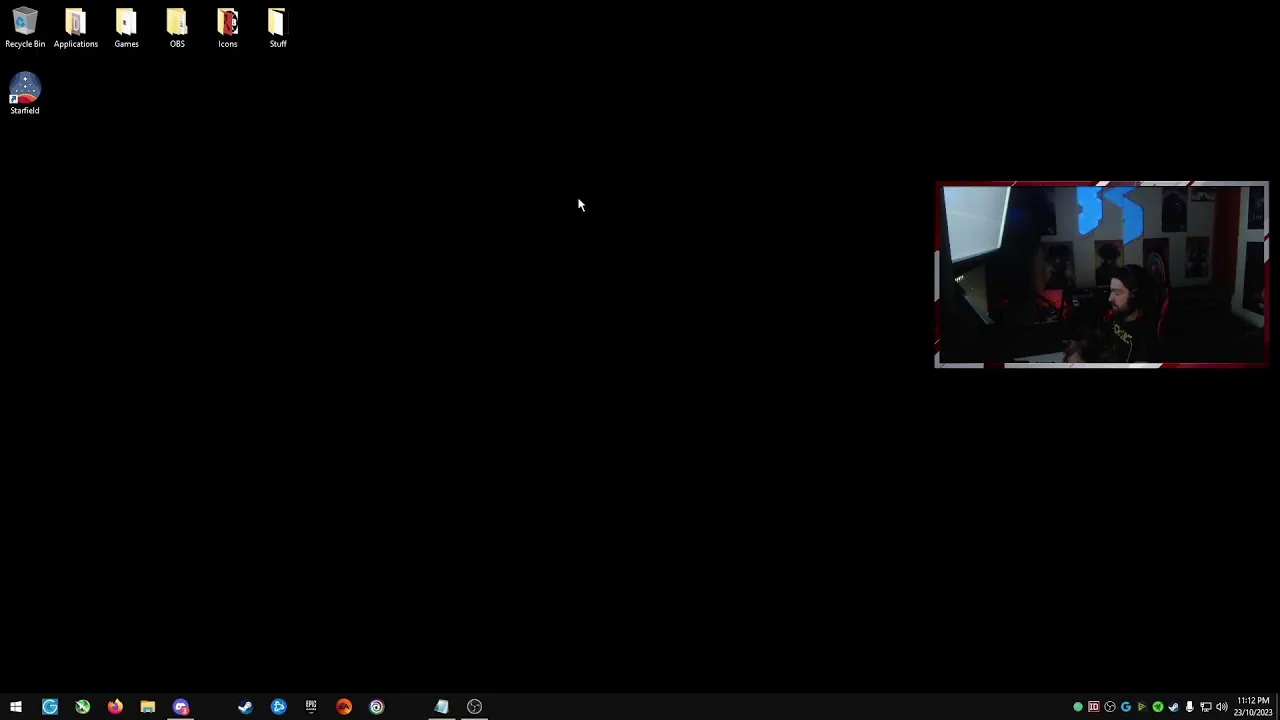Switch to OBS Studio in the taskbar

pos(474,707)
